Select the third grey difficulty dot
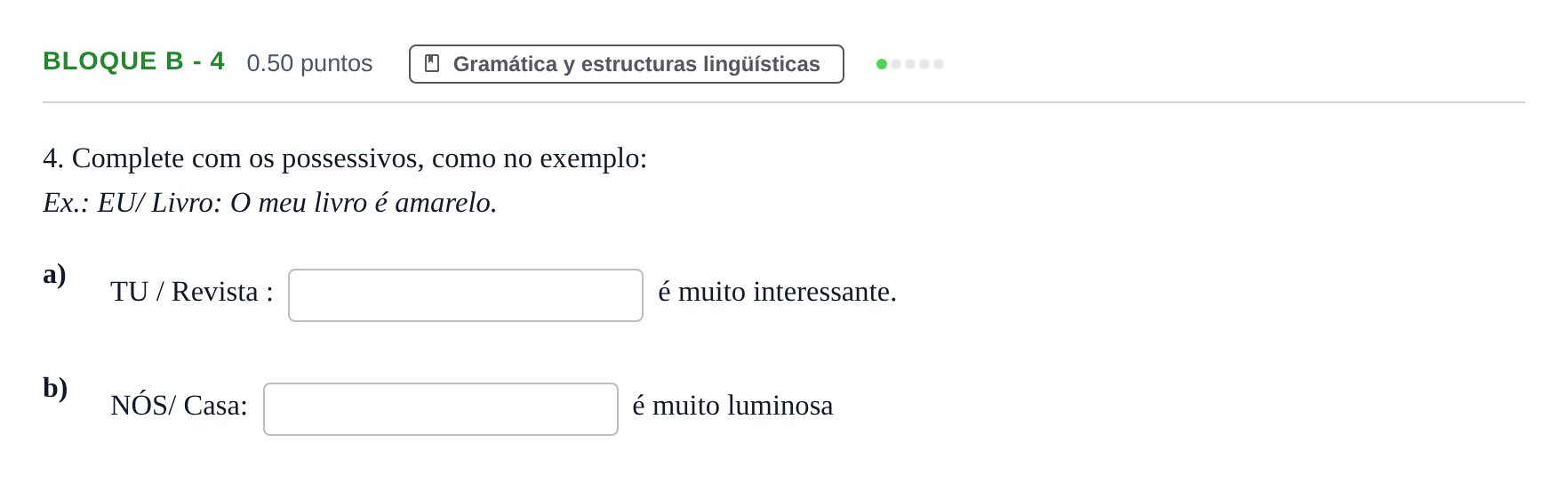Image resolution: width=1568 pixels, height=500 pixels. pyautogui.click(x=910, y=64)
